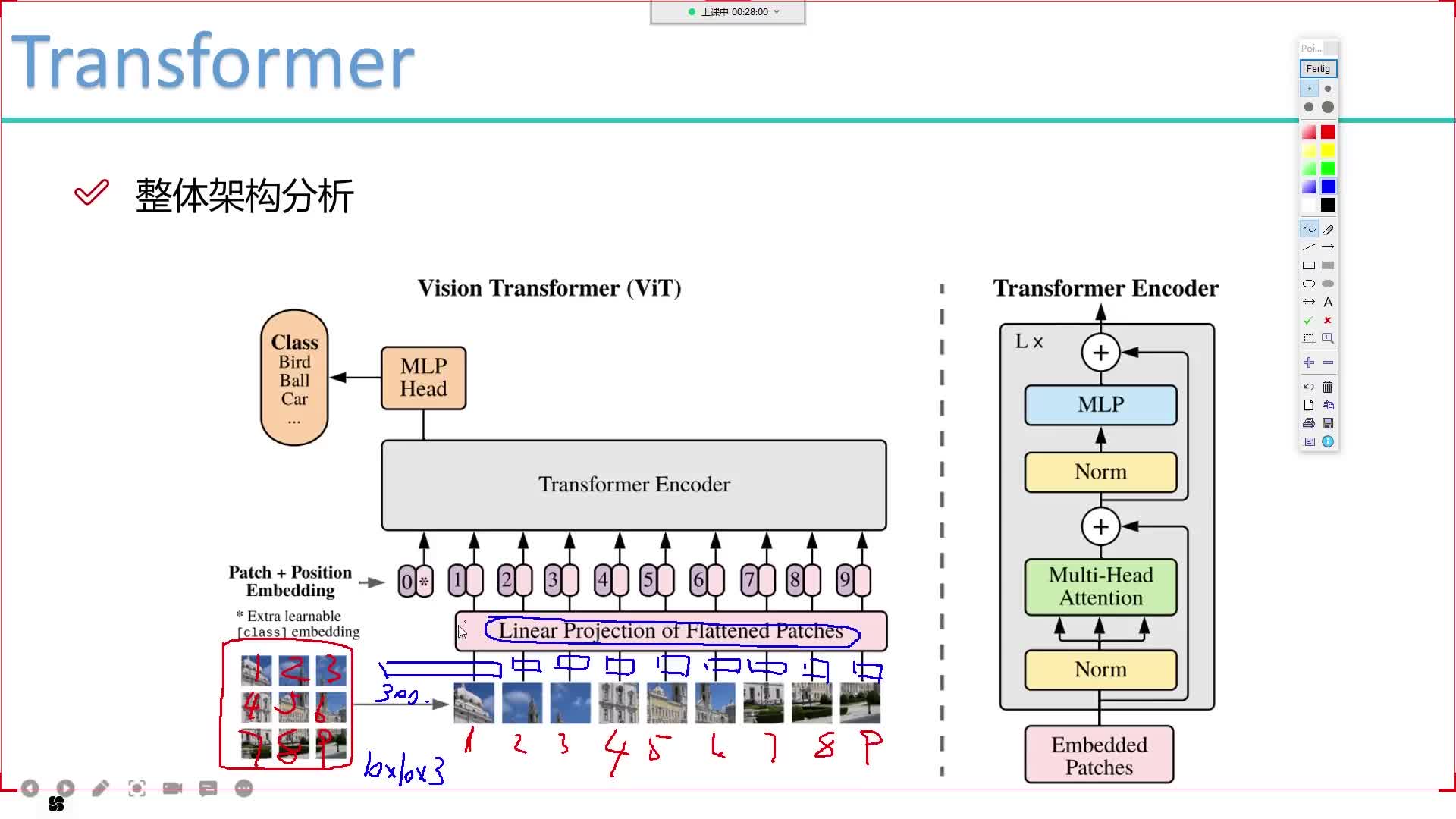1456x819 pixels.
Task: Click the Fertig button
Action: coord(1318,68)
